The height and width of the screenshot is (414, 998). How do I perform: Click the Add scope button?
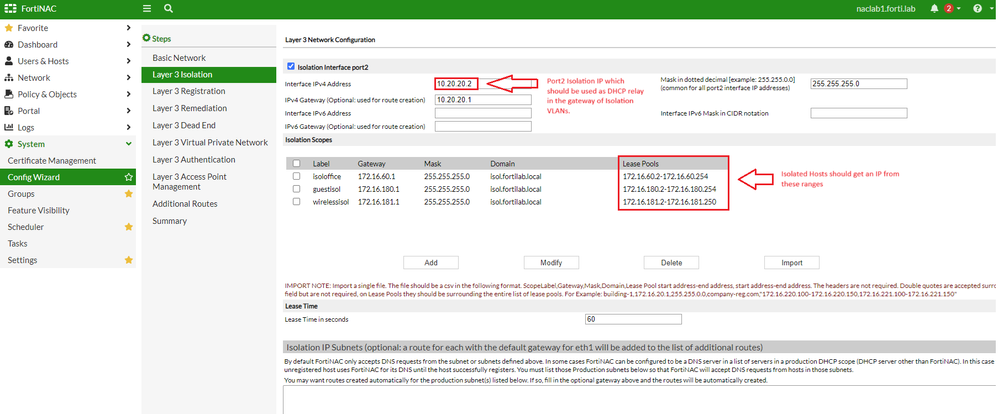(430, 262)
